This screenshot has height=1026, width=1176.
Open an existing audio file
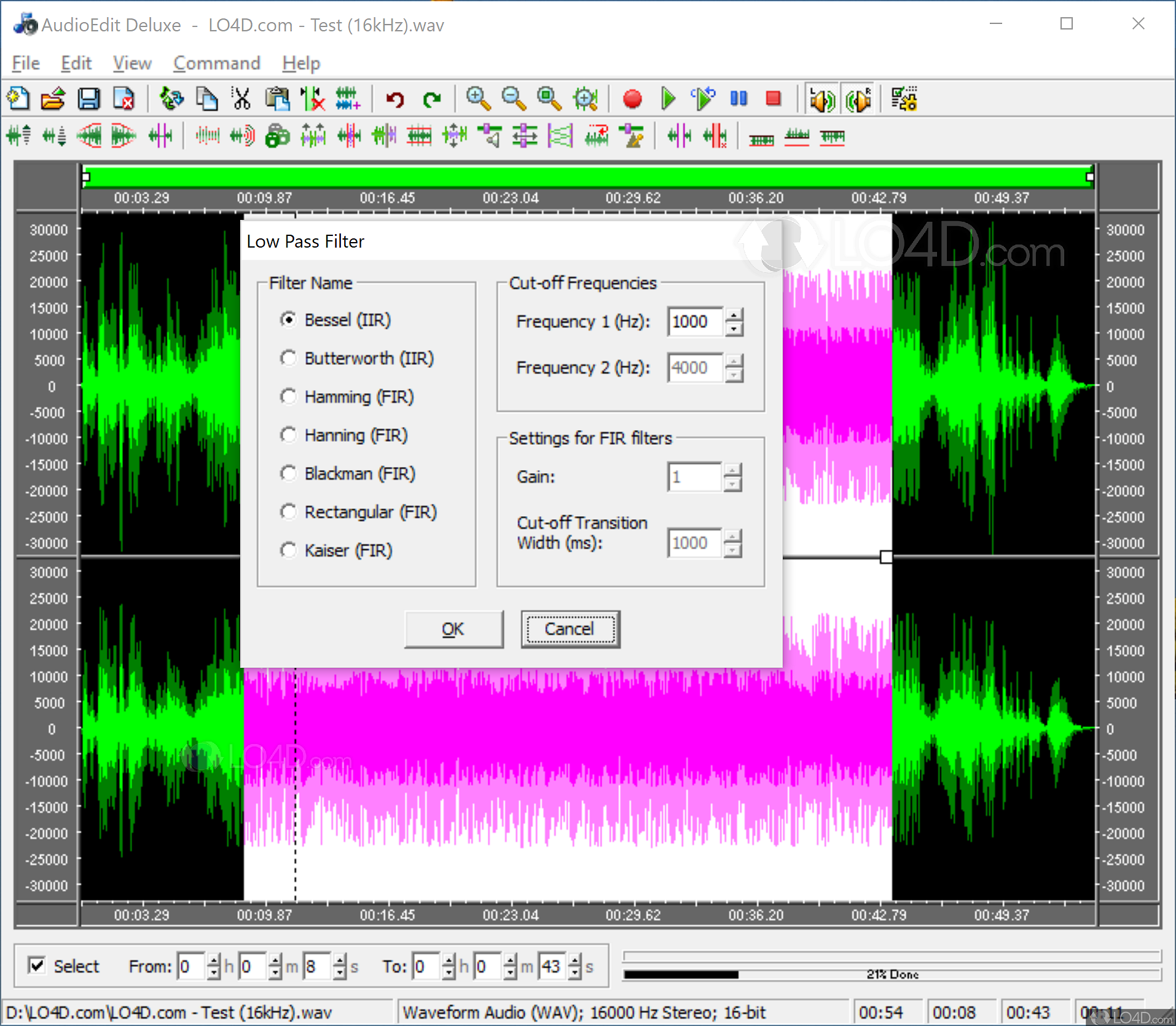pos(54,98)
